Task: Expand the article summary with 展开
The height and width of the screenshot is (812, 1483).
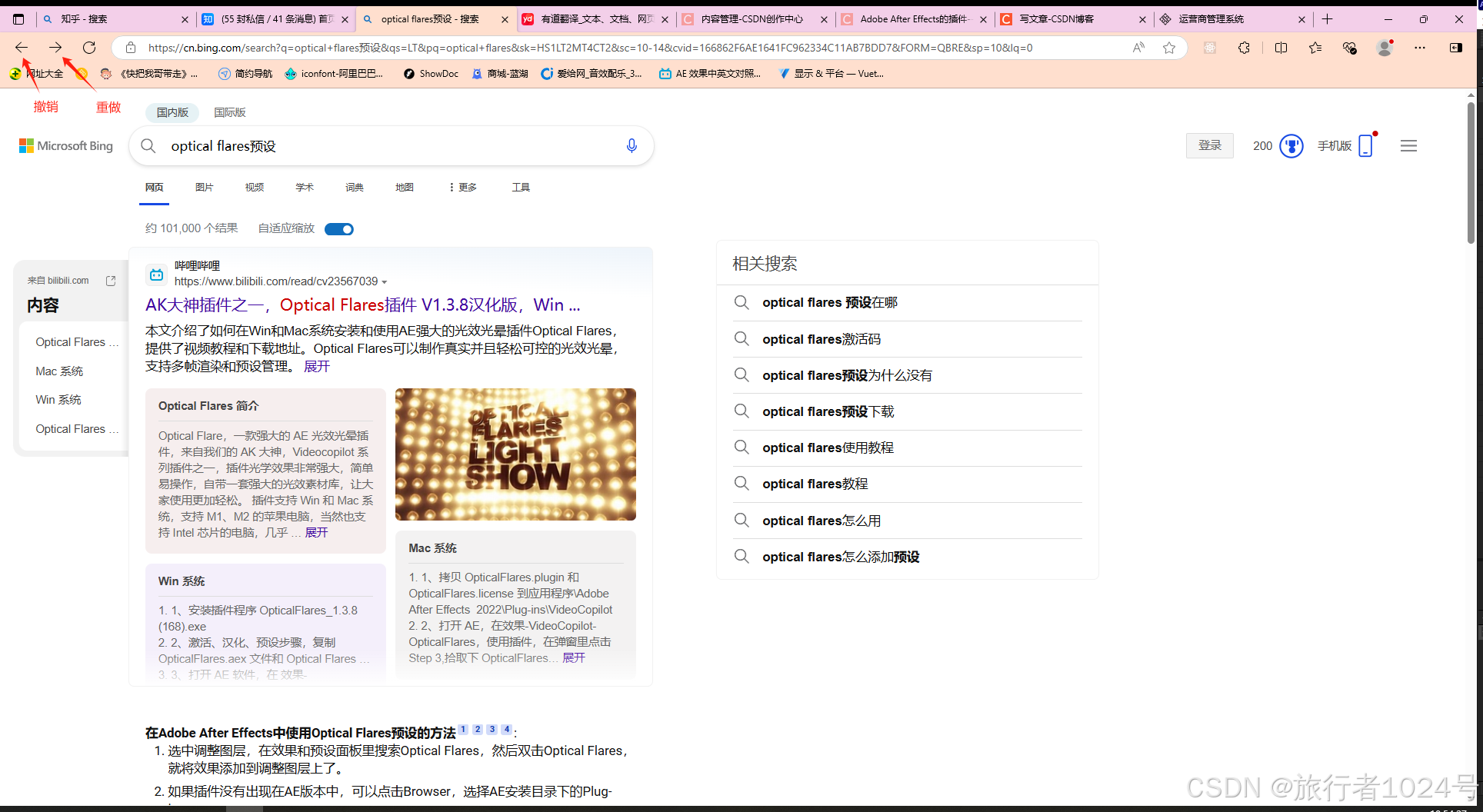Action: [x=317, y=367]
